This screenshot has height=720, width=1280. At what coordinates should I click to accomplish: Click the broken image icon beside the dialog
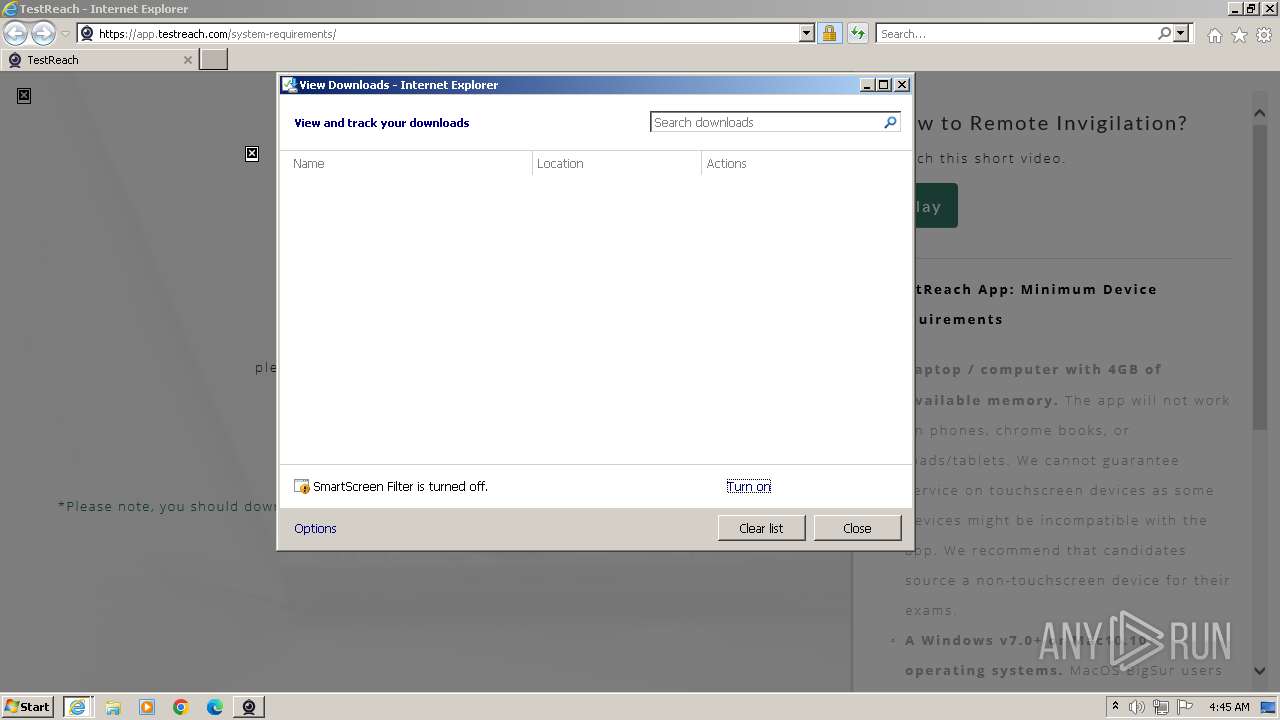coord(252,153)
